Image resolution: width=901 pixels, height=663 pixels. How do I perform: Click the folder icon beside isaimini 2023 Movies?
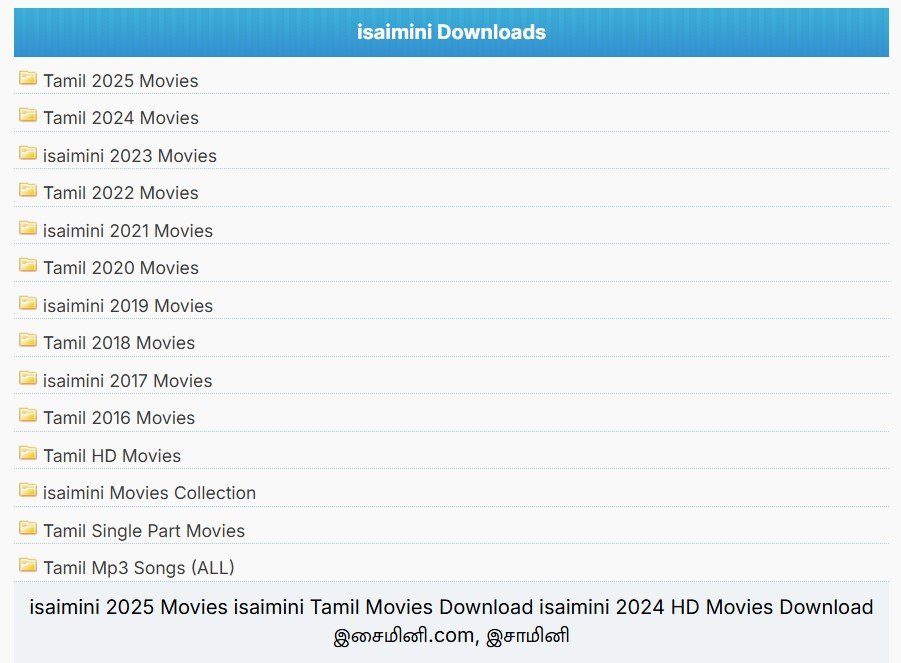[28, 153]
